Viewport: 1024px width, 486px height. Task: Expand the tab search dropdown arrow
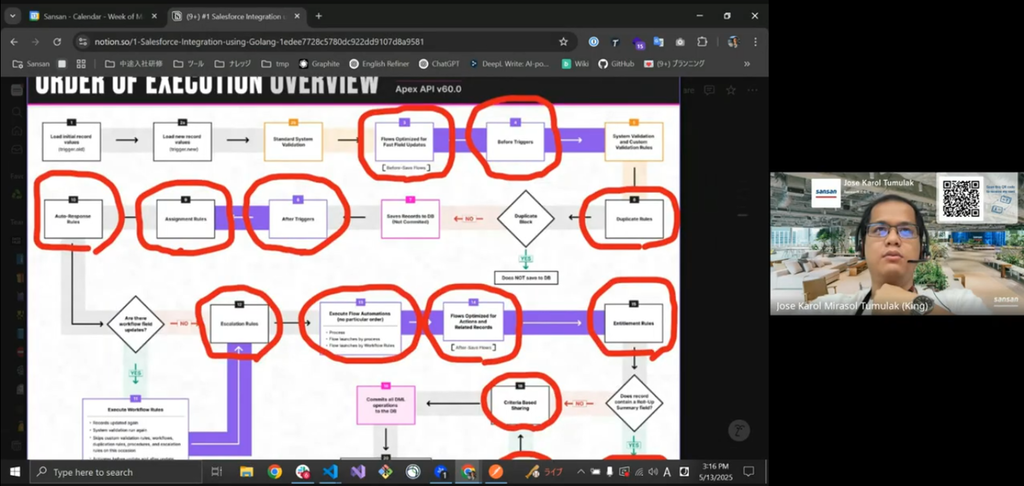(12, 16)
